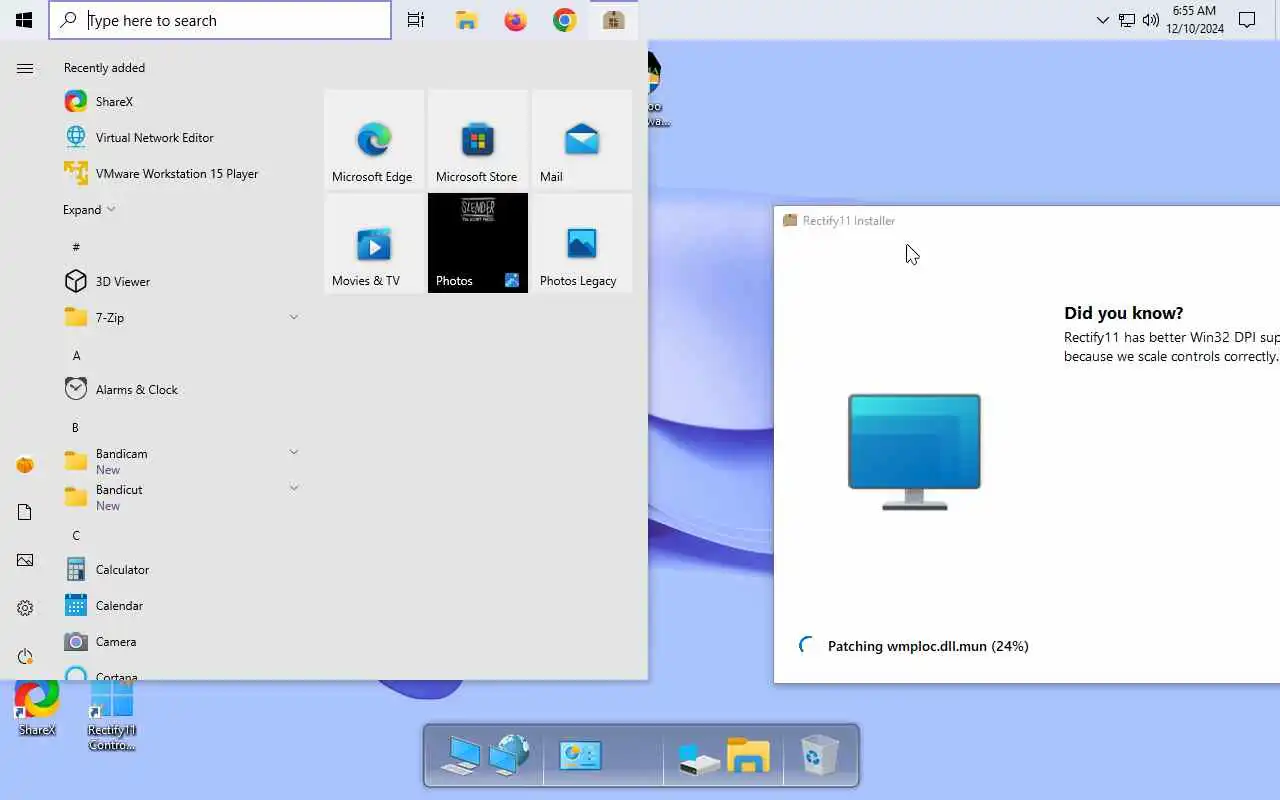Open This PC icon in dock

pos(462,755)
